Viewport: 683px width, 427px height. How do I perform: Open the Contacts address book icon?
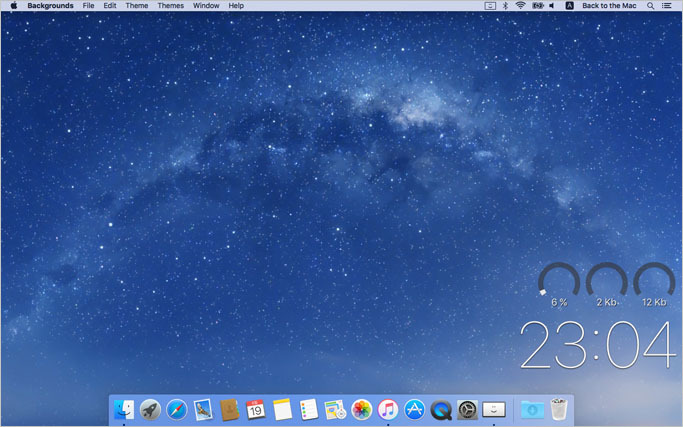pos(230,410)
